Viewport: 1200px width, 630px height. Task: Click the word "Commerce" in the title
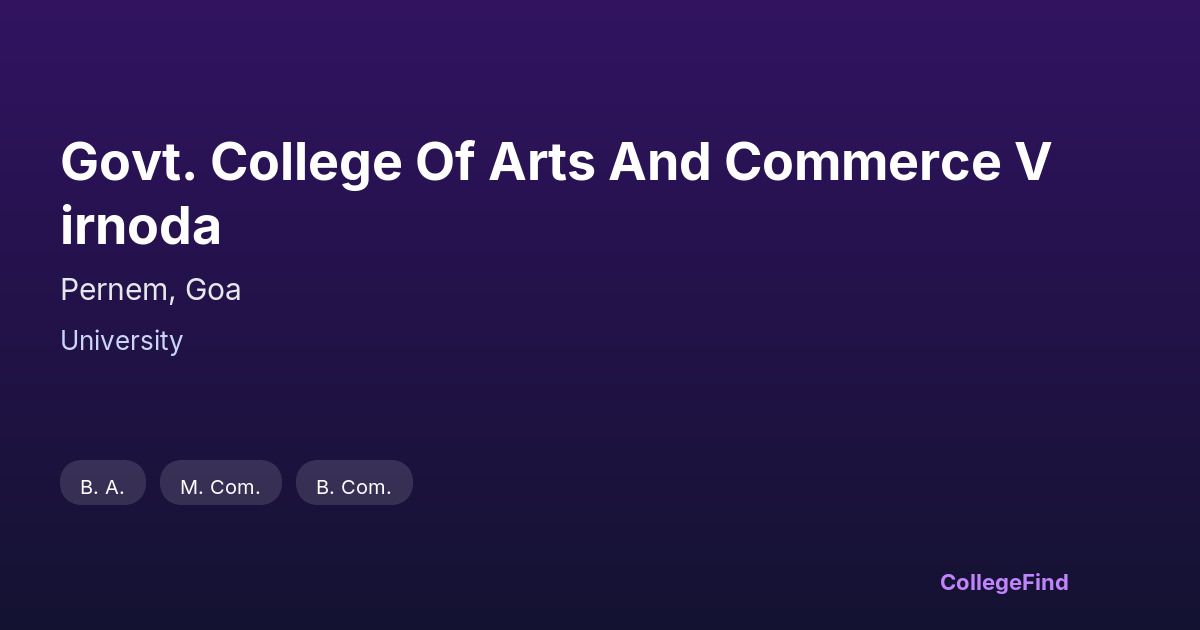click(x=861, y=162)
